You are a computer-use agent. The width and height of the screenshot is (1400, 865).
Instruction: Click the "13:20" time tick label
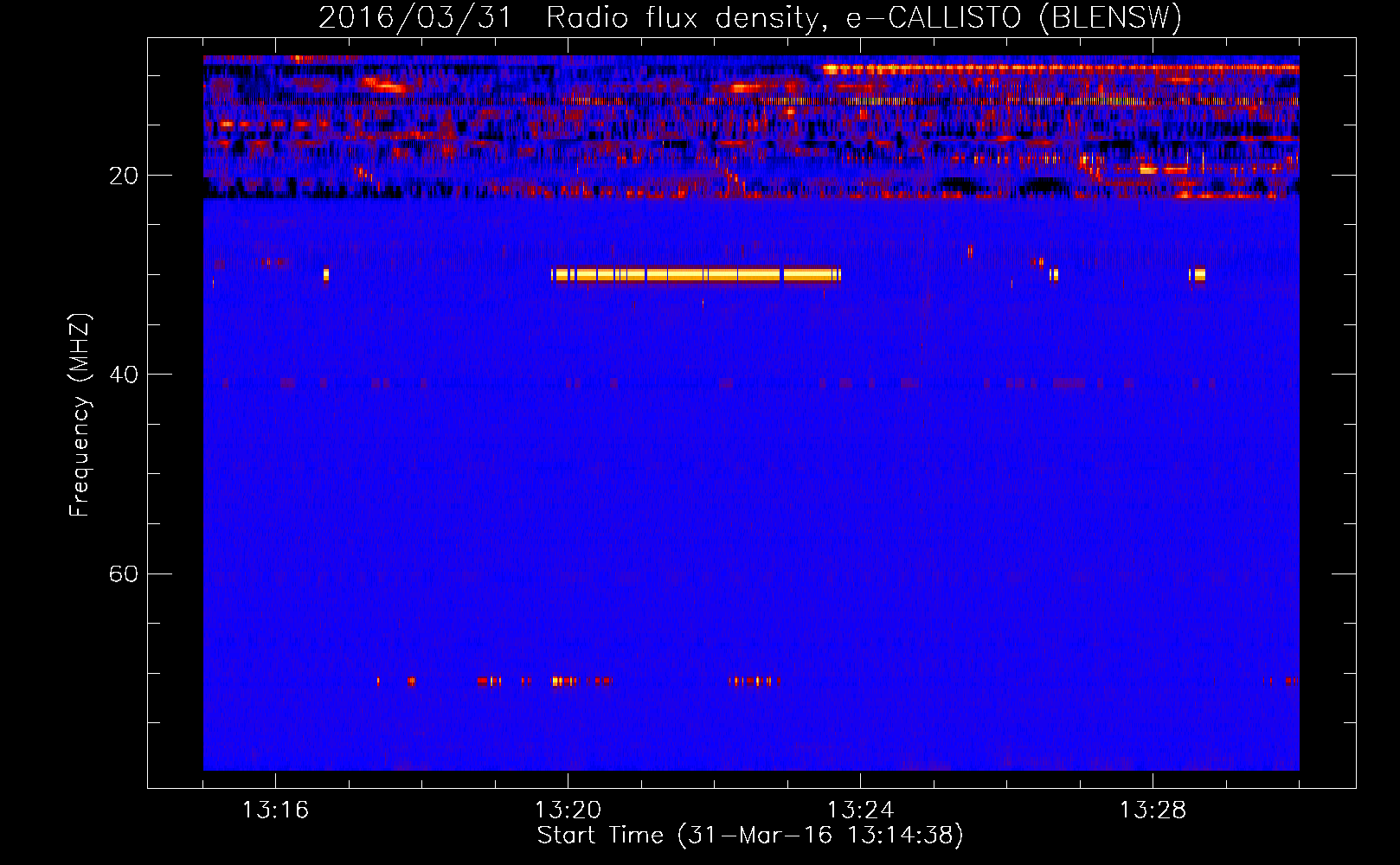(x=568, y=811)
